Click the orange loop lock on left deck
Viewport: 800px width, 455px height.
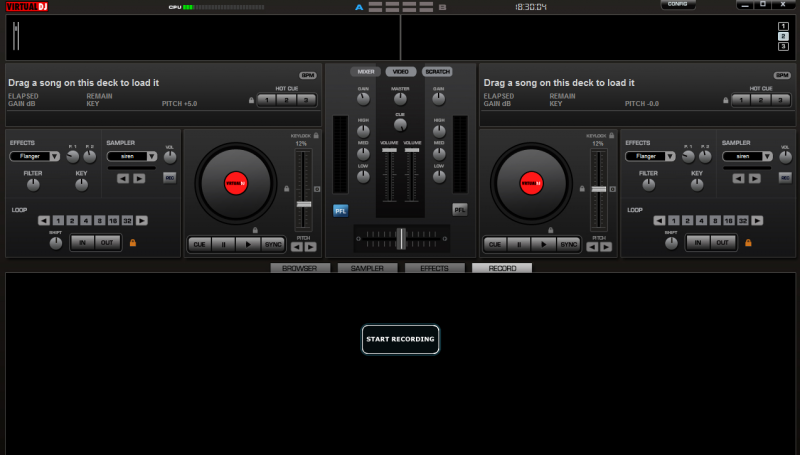[131, 243]
